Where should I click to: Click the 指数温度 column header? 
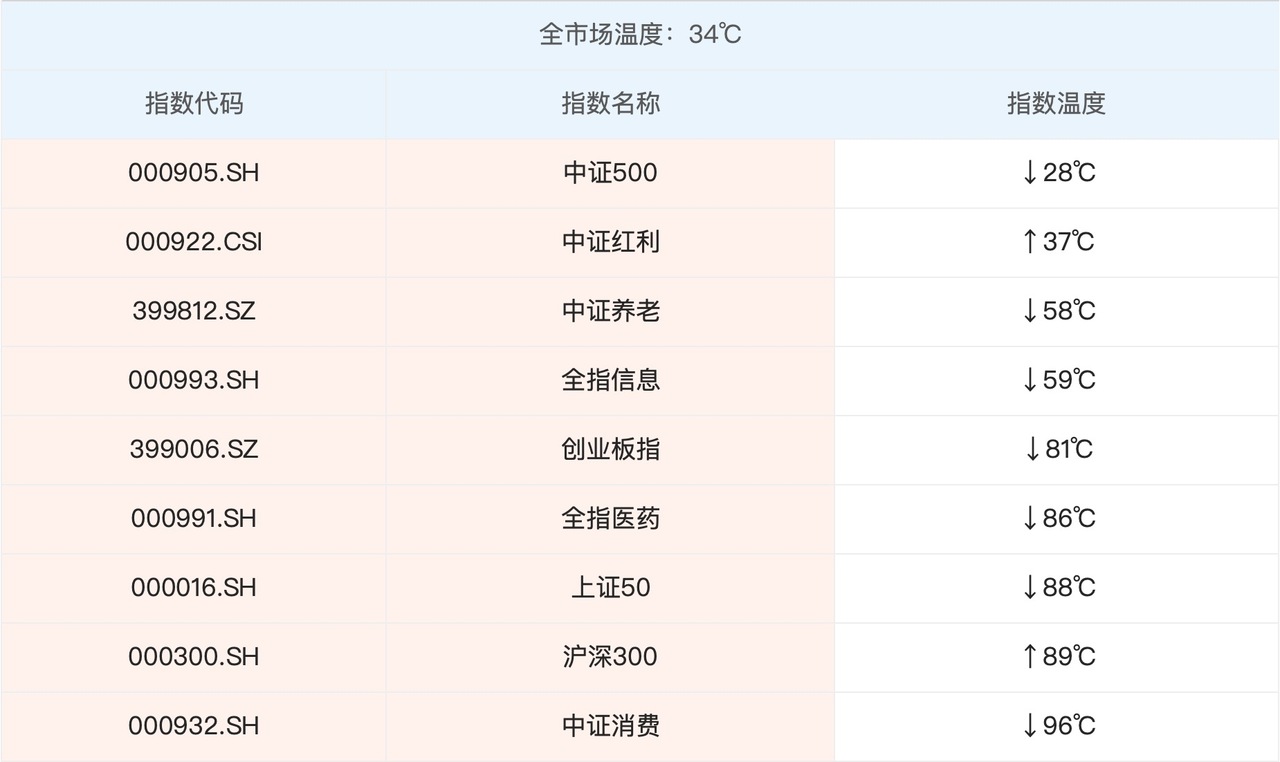[1056, 103]
